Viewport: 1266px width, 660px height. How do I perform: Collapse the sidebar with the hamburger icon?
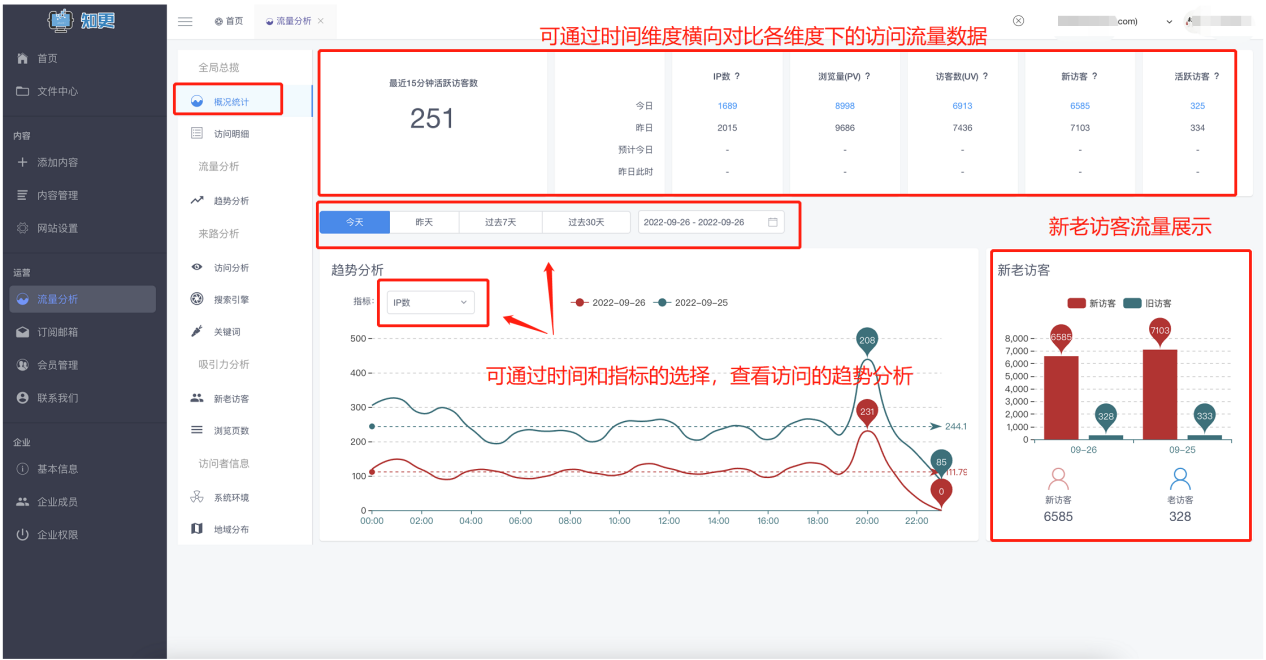tap(185, 21)
